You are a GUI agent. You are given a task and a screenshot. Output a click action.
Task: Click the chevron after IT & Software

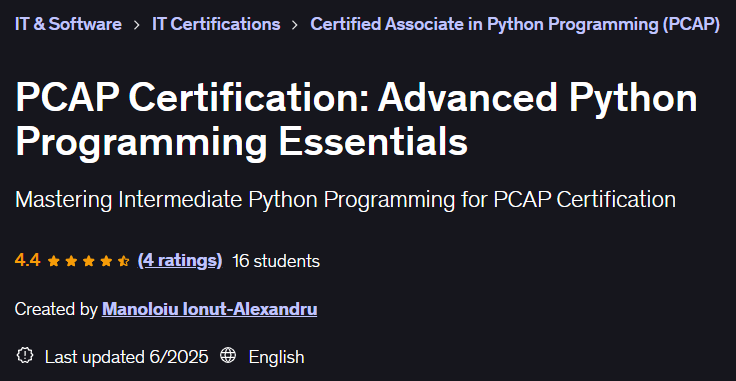point(137,25)
